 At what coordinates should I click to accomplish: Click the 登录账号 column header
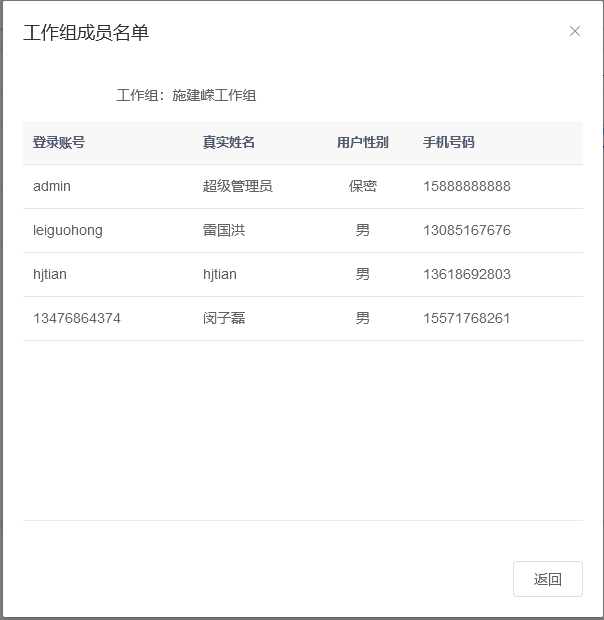point(59,143)
